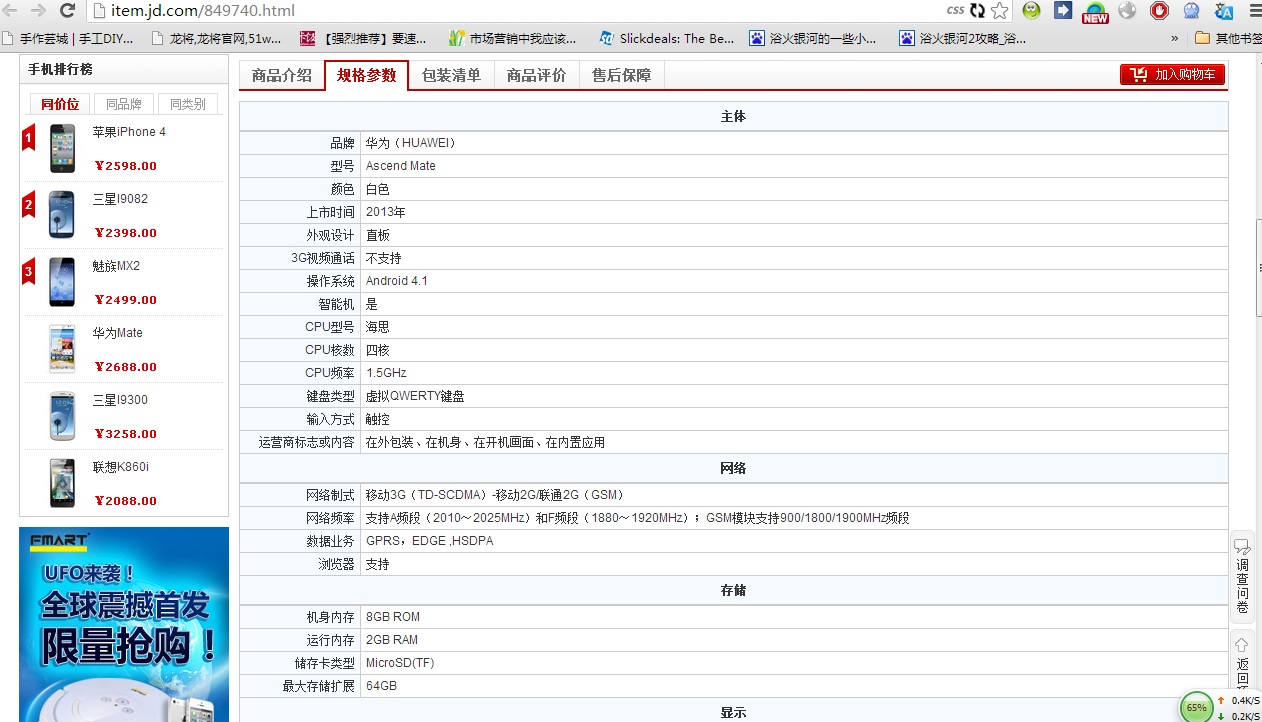Open the 苹果iPhone 4 product link

pos(129,132)
